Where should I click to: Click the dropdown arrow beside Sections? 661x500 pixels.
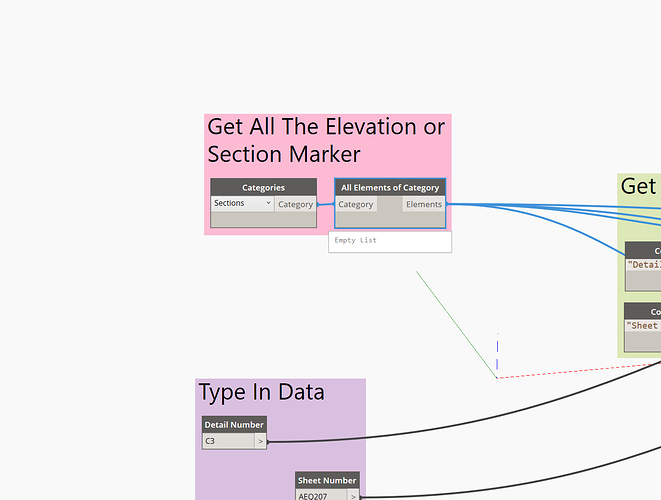pos(268,203)
